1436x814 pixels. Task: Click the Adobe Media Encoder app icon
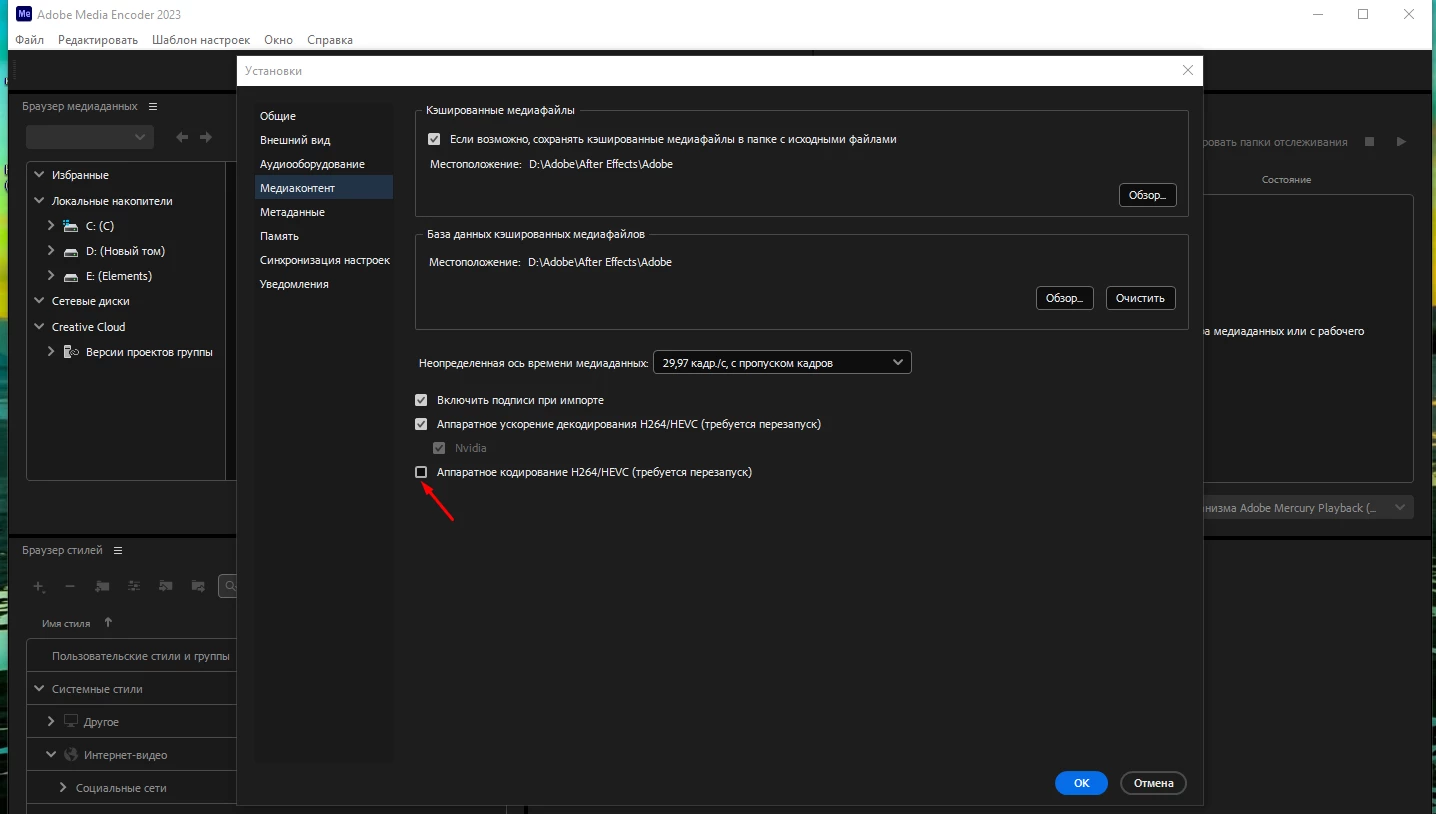point(24,14)
